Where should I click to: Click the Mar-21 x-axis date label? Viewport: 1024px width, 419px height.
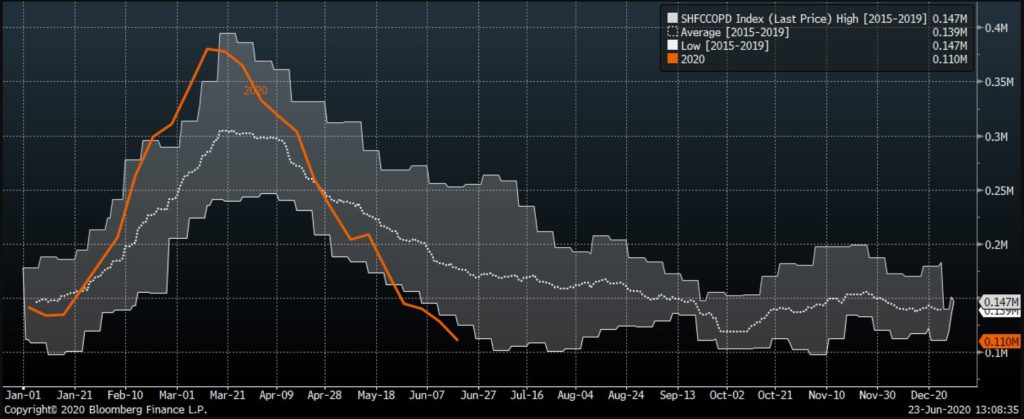click(227, 395)
